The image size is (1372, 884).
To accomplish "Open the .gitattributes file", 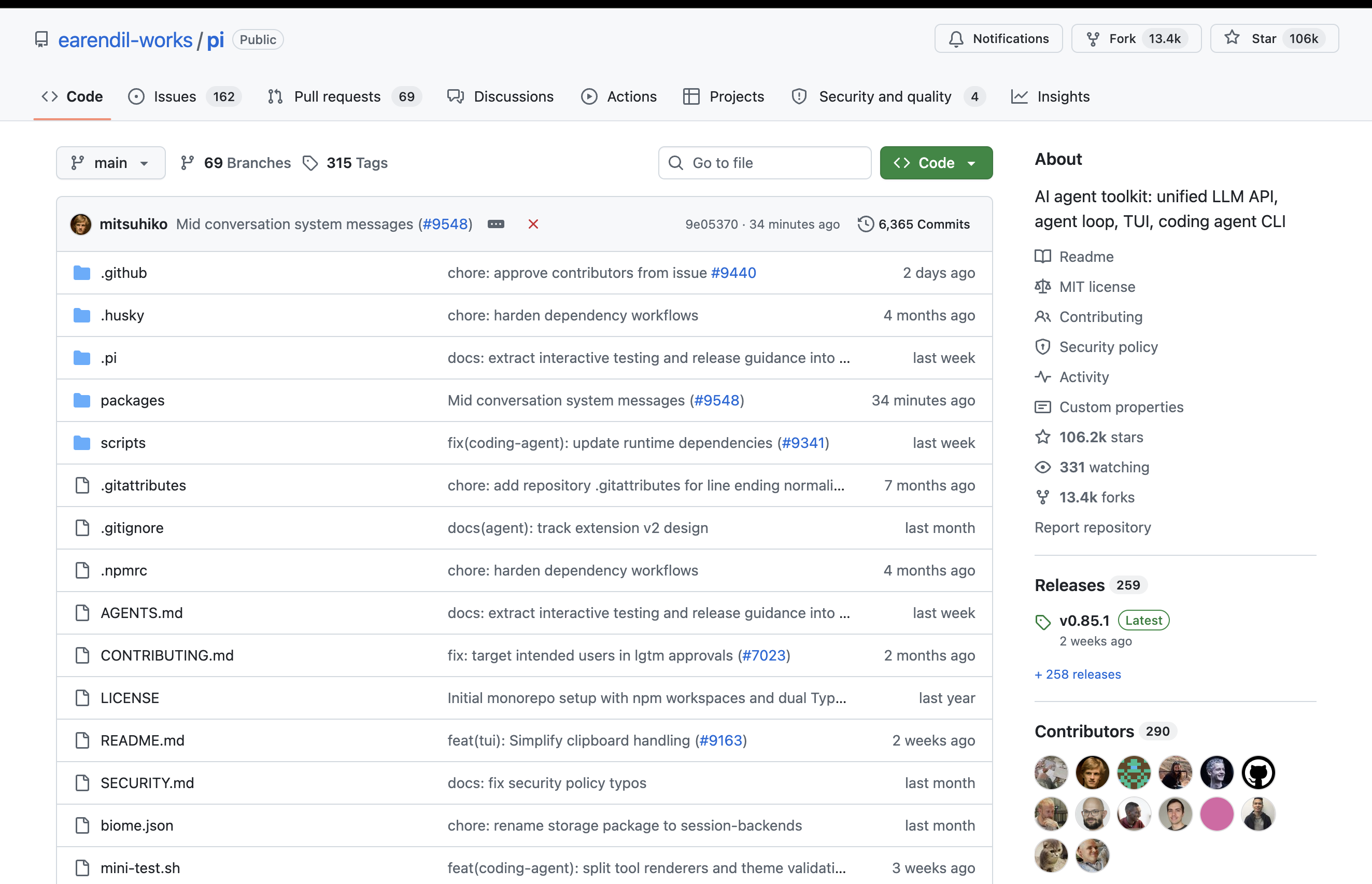I will [144, 485].
